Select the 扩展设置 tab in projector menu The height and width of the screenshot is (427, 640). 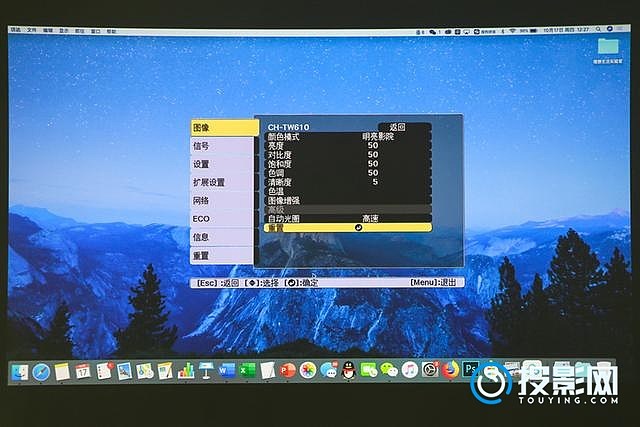click(x=222, y=182)
